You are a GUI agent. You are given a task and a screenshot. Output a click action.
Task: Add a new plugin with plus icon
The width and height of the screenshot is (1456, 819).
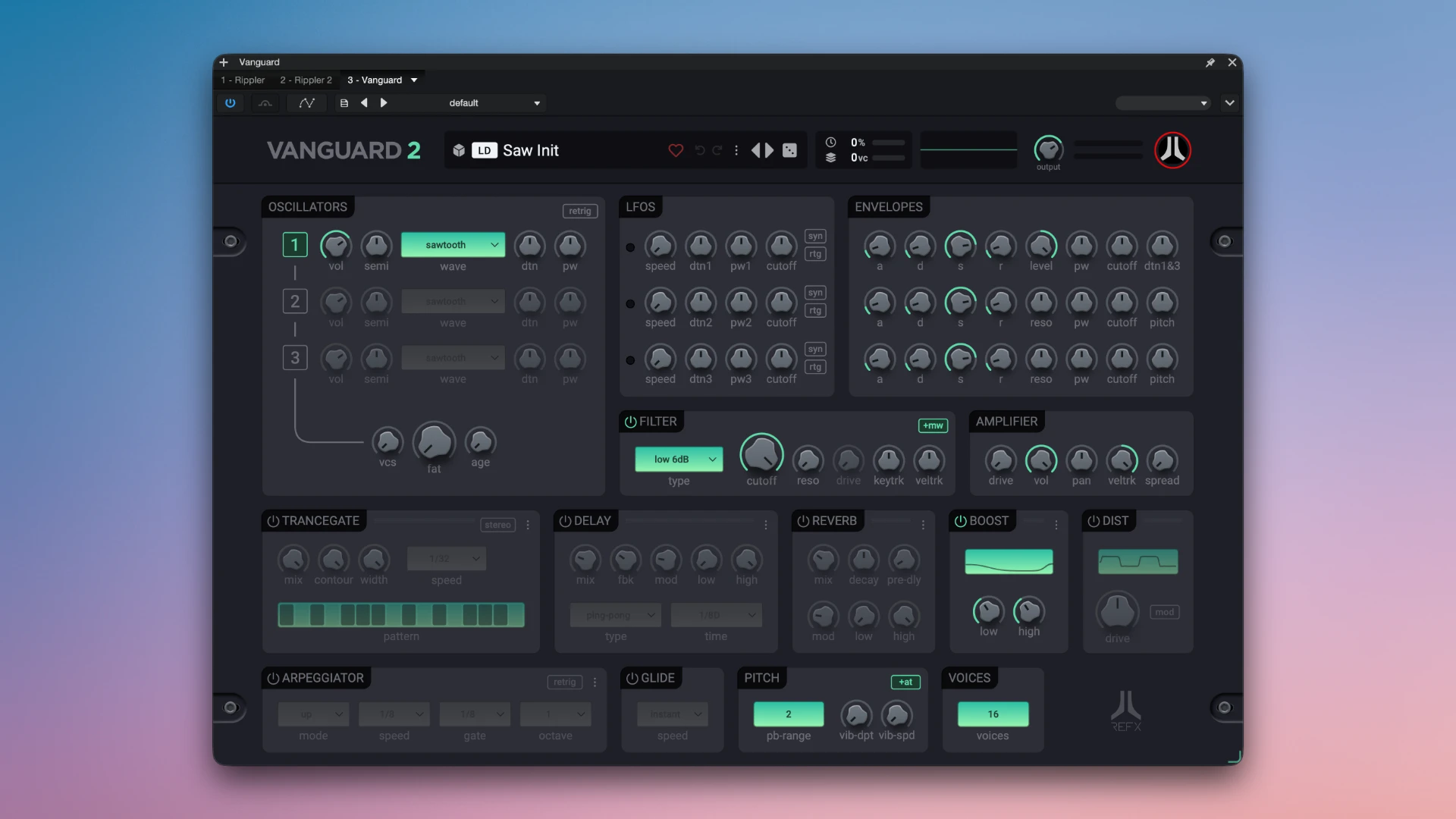coord(224,62)
